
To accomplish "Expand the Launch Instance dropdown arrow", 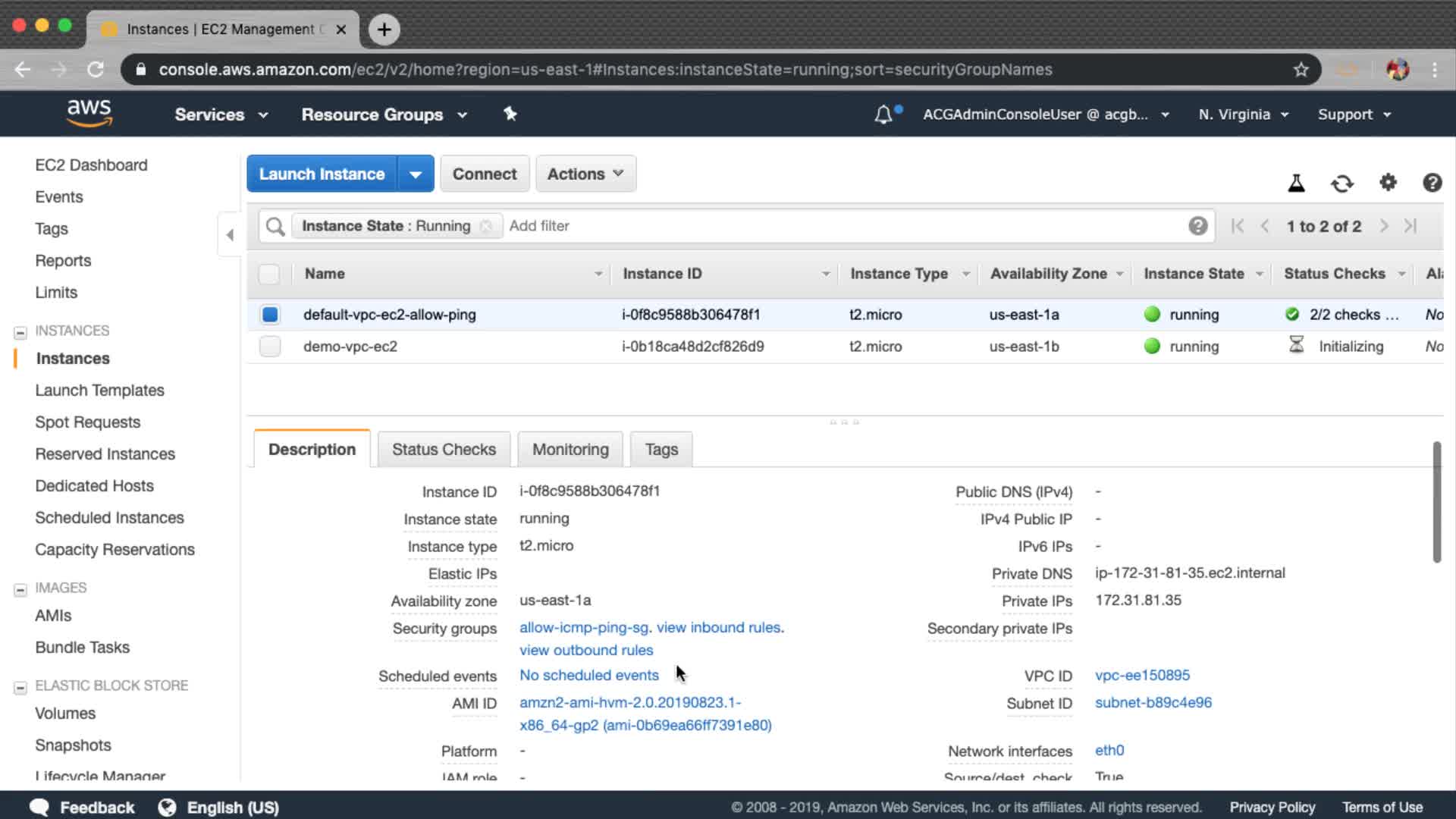I will 416,174.
